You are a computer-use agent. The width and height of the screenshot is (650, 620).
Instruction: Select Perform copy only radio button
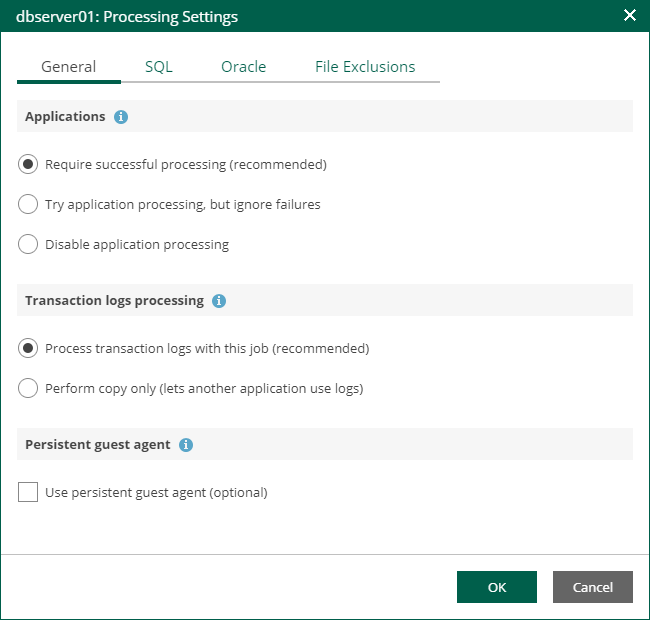28,388
